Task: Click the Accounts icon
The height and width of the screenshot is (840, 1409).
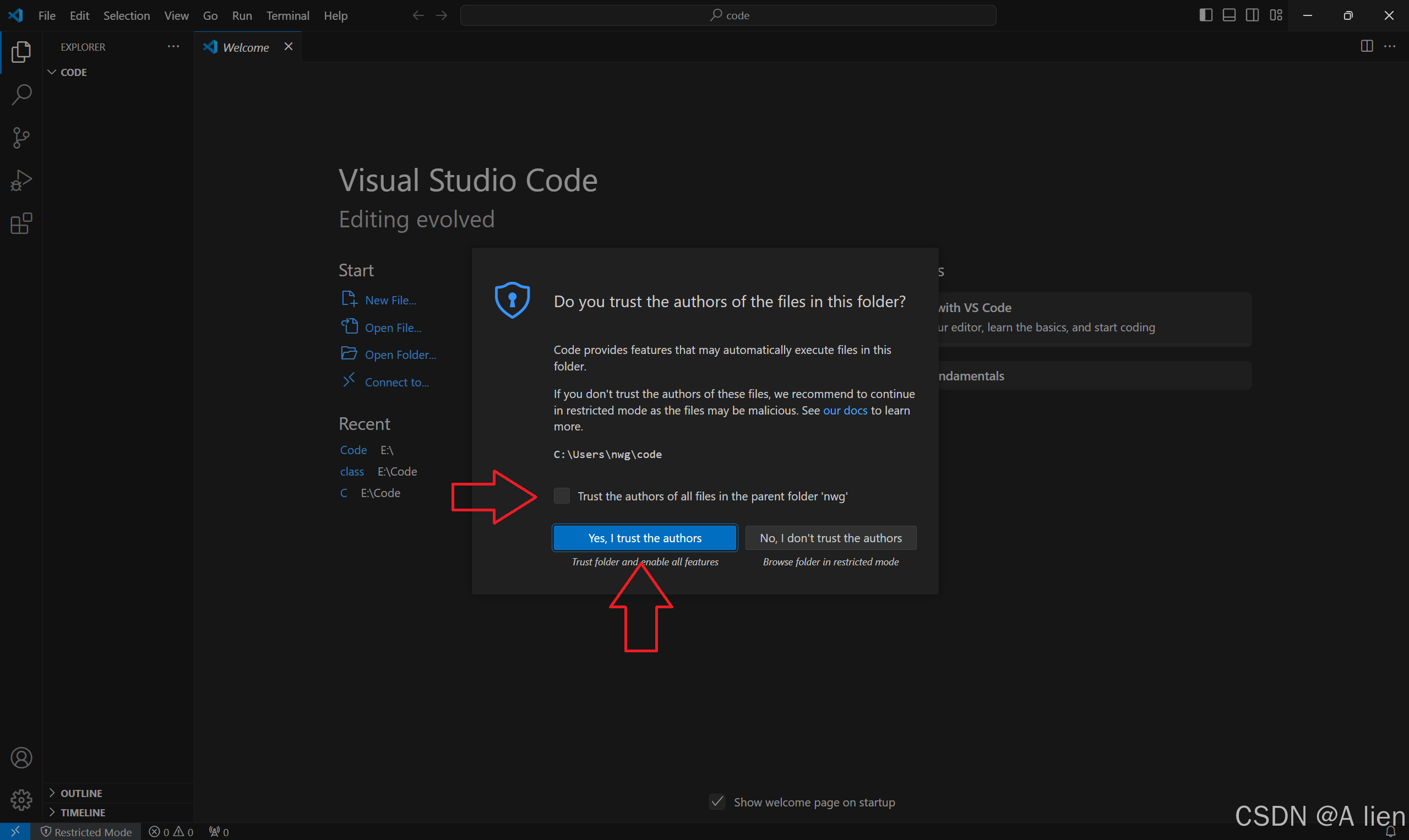Action: click(21, 757)
